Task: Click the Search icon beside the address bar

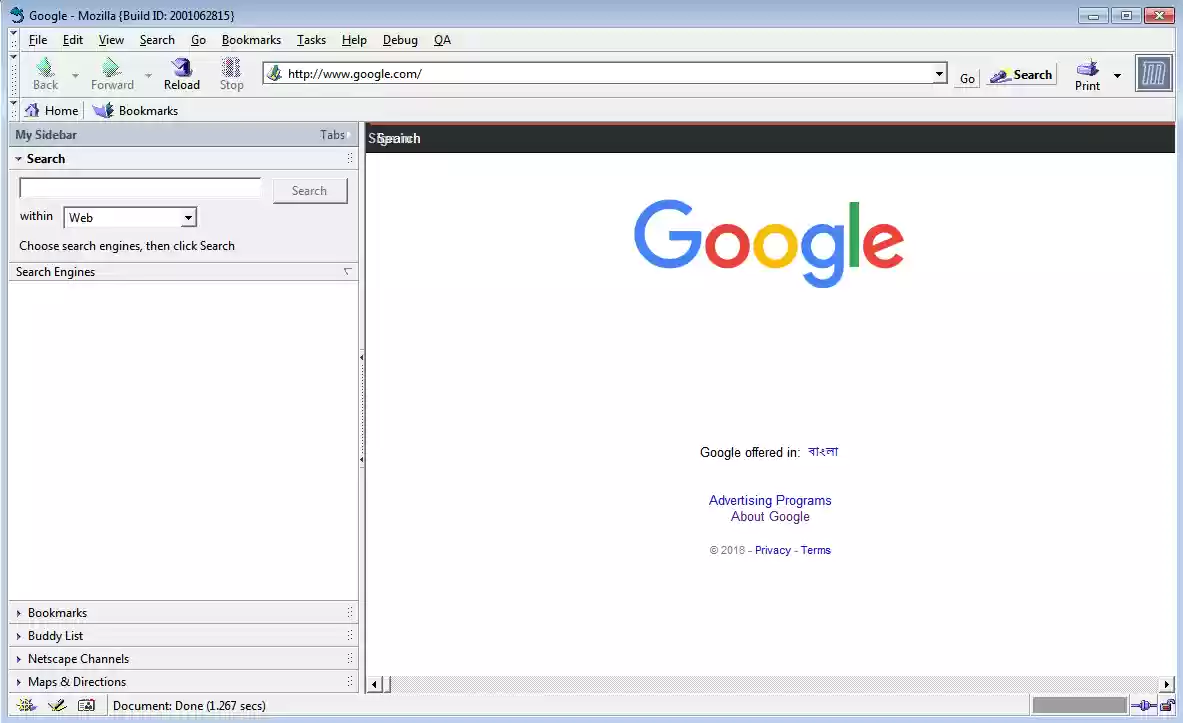Action: (1020, 74)
